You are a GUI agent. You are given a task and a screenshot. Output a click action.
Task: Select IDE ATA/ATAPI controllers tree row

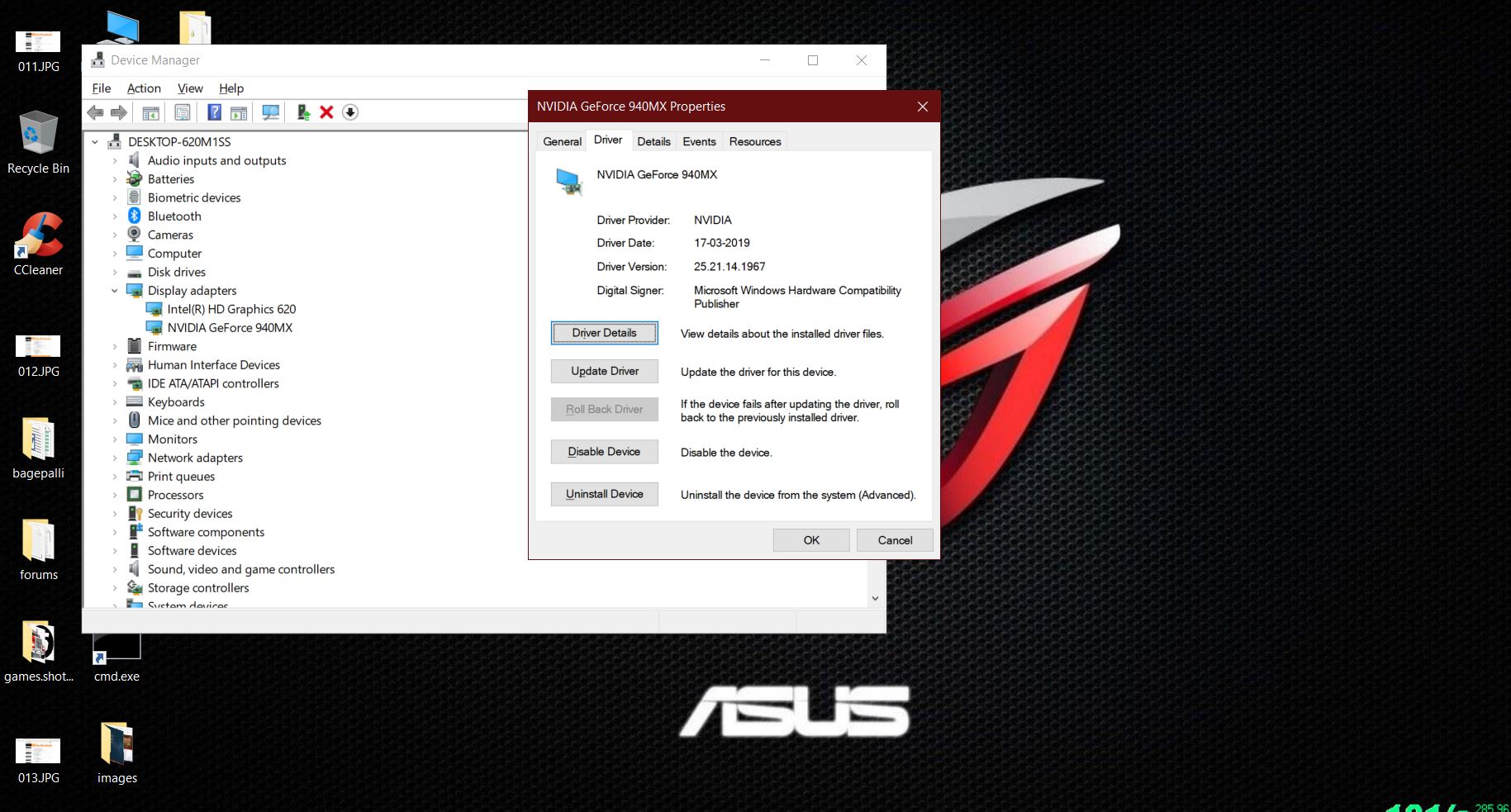coord(203,383)
